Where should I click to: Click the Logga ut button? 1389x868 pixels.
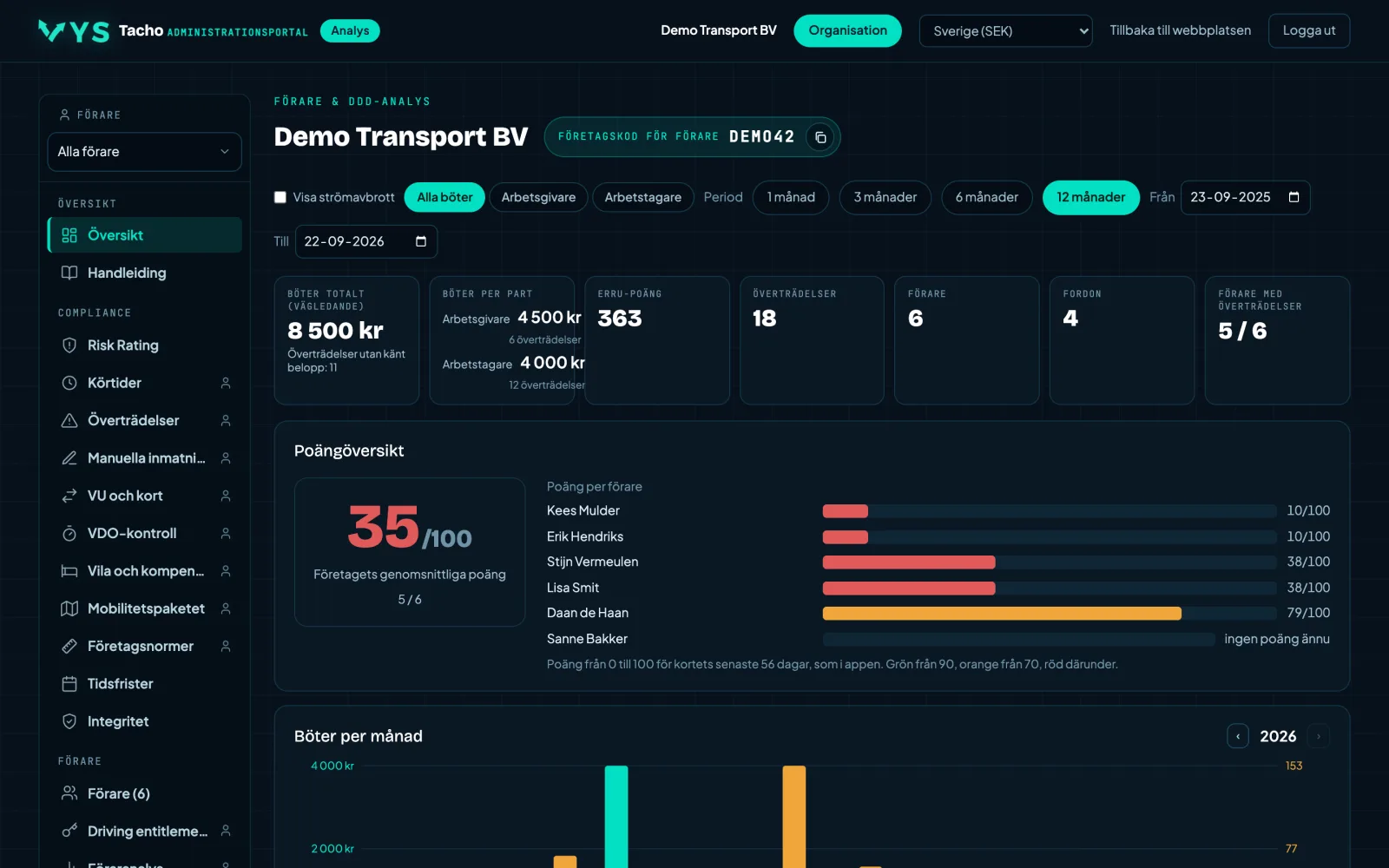pyautogui.click(x=1309, y=31)
